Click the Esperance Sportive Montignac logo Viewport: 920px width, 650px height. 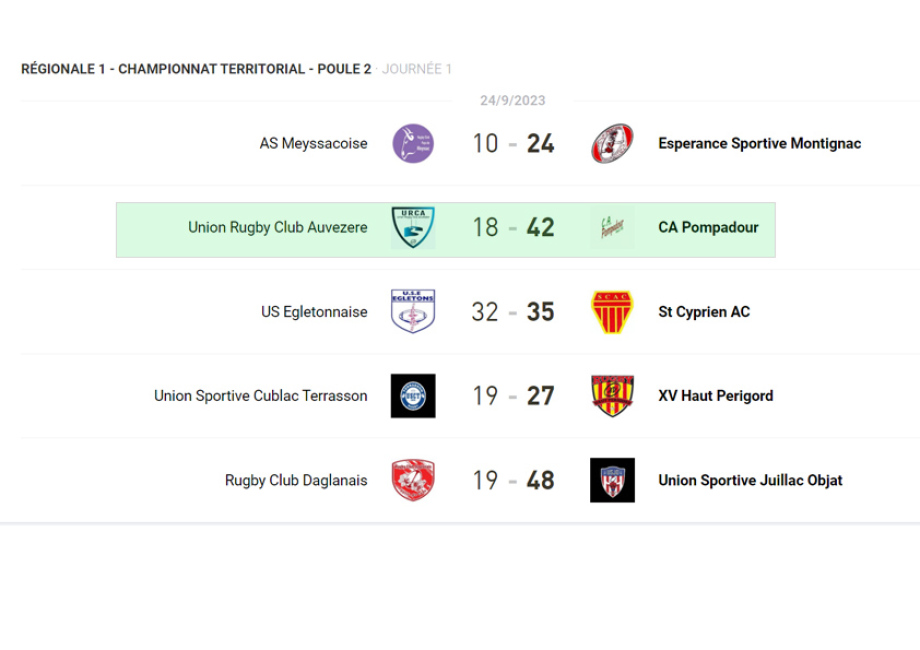click(612, 144)
